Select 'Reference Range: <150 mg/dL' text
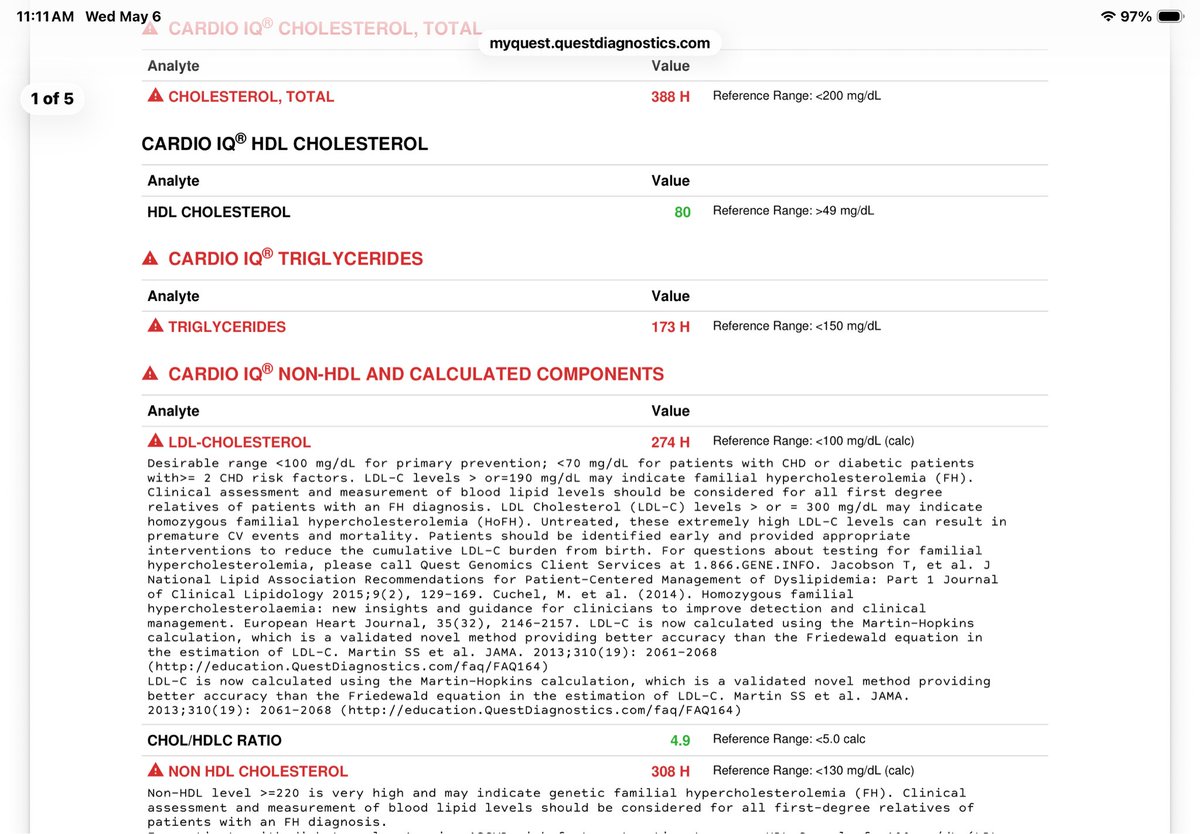This screenshot has width=1200, height=834. click(x=797, y=326)
